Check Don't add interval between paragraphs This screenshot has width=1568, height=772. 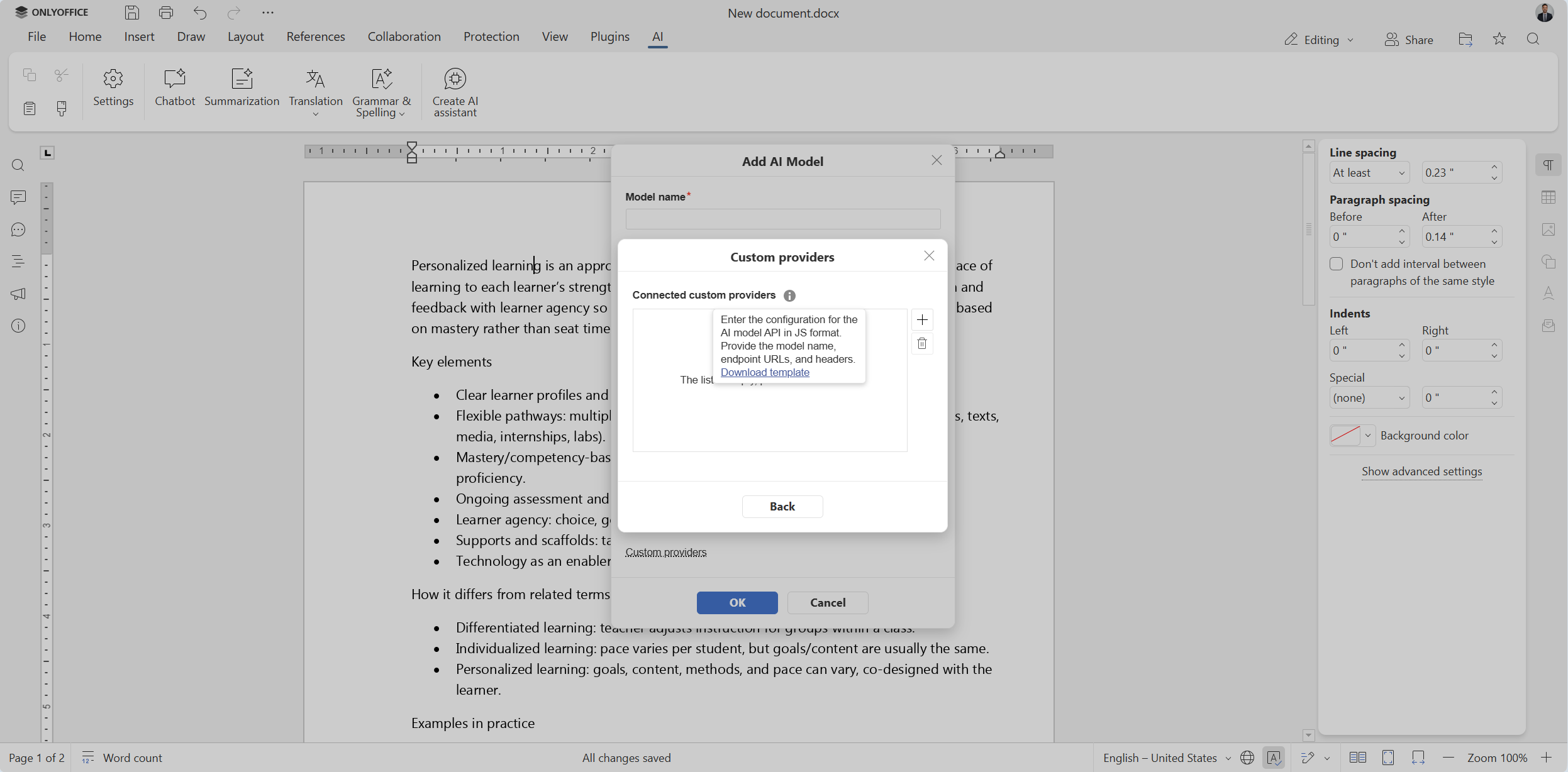1337,264
